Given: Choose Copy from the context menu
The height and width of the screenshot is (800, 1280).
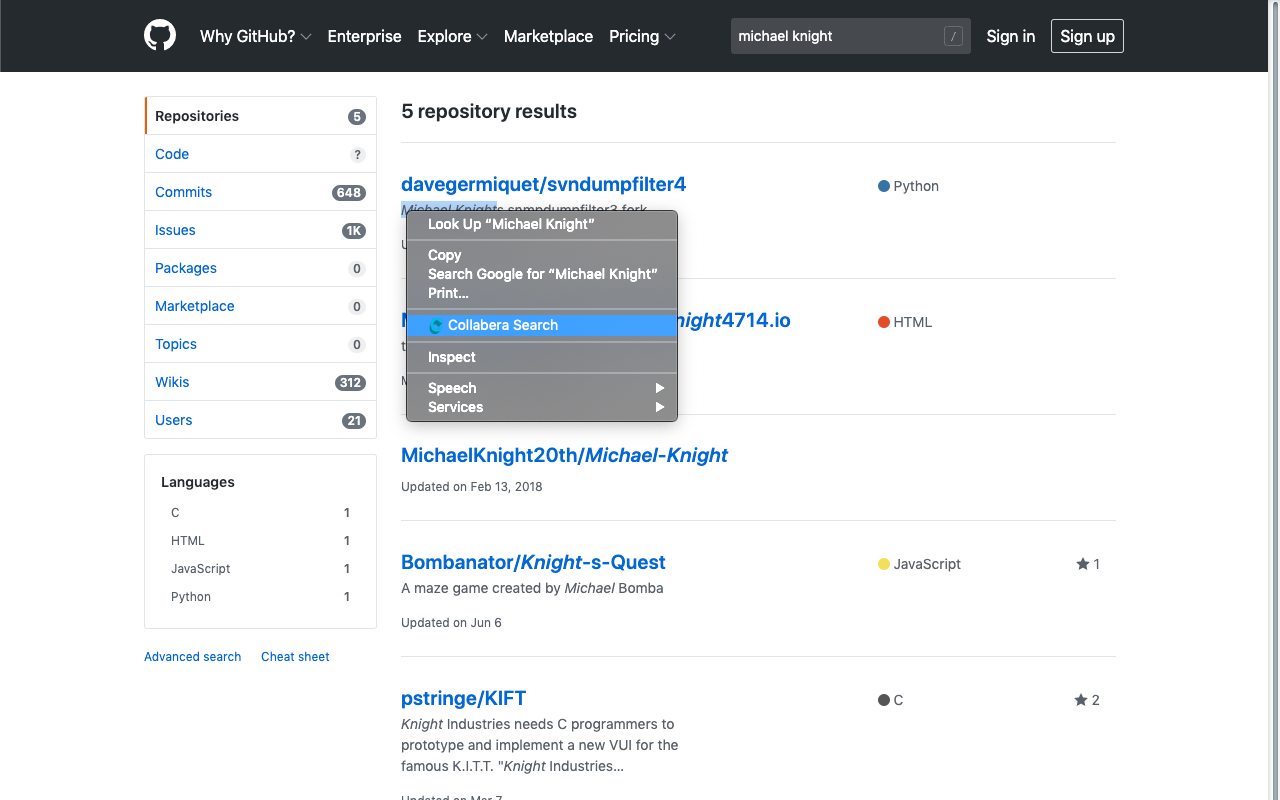Looking at the screenshot, I should (444, 255).
